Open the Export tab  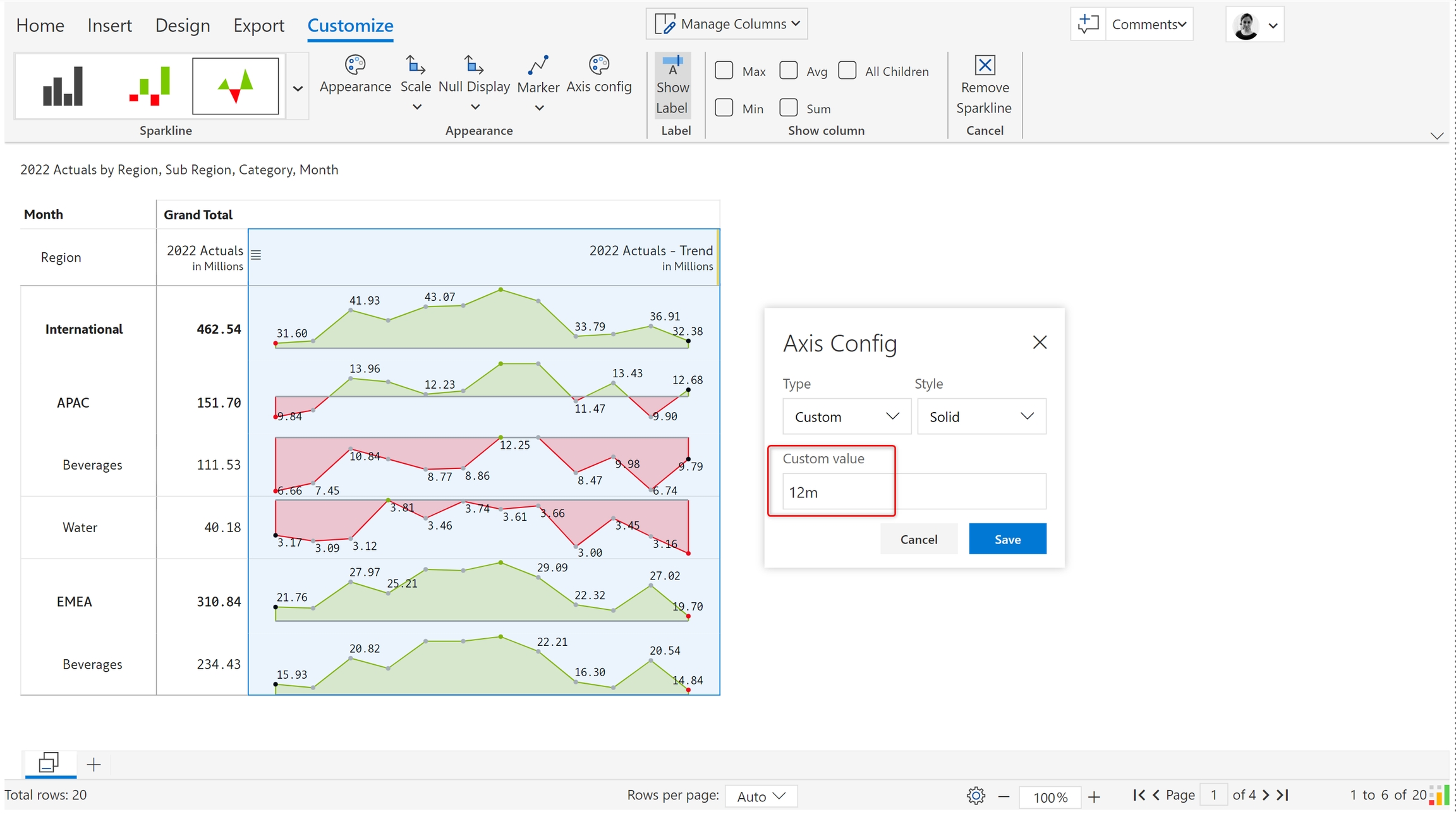pos(258,25)
